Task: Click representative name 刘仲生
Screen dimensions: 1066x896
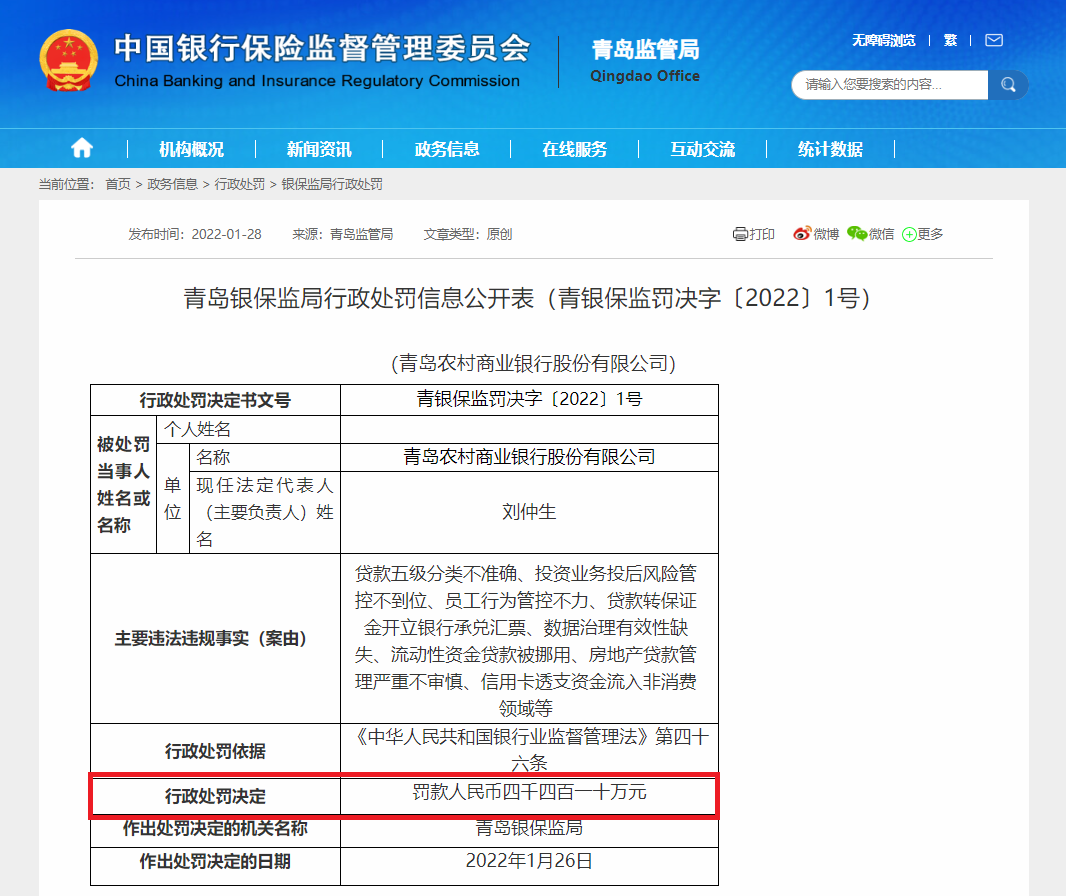Action: (529, 512)
